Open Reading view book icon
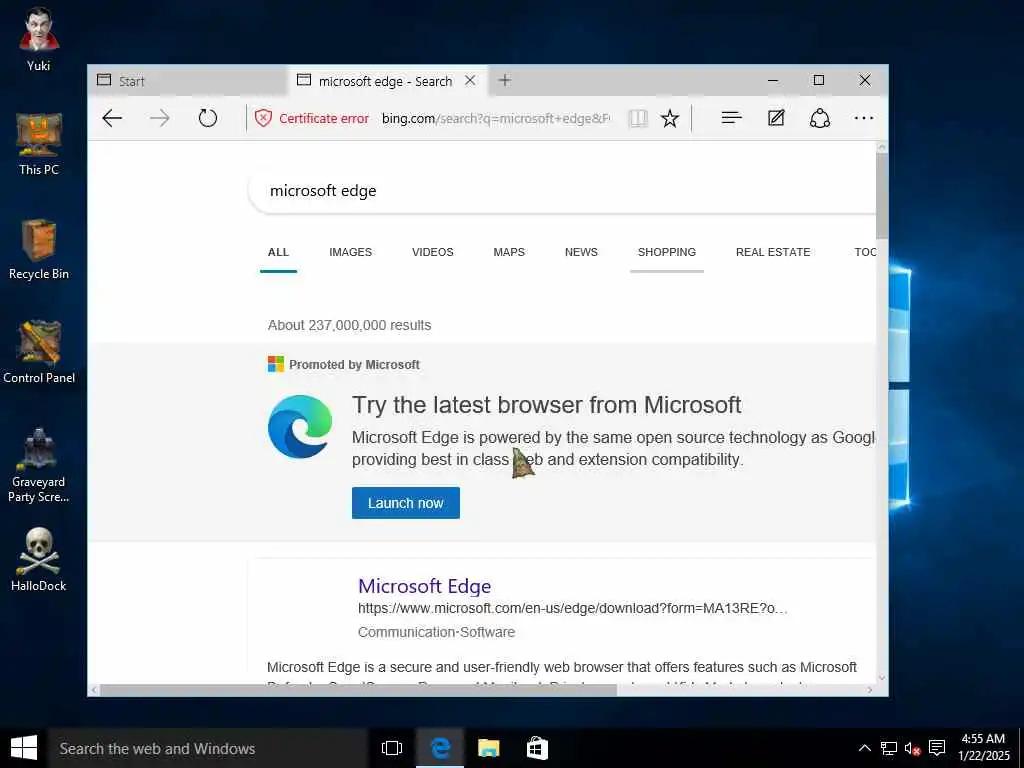The width and height of the screenshot is (1024, 768). pyautogui.click(x=637, y=118)
